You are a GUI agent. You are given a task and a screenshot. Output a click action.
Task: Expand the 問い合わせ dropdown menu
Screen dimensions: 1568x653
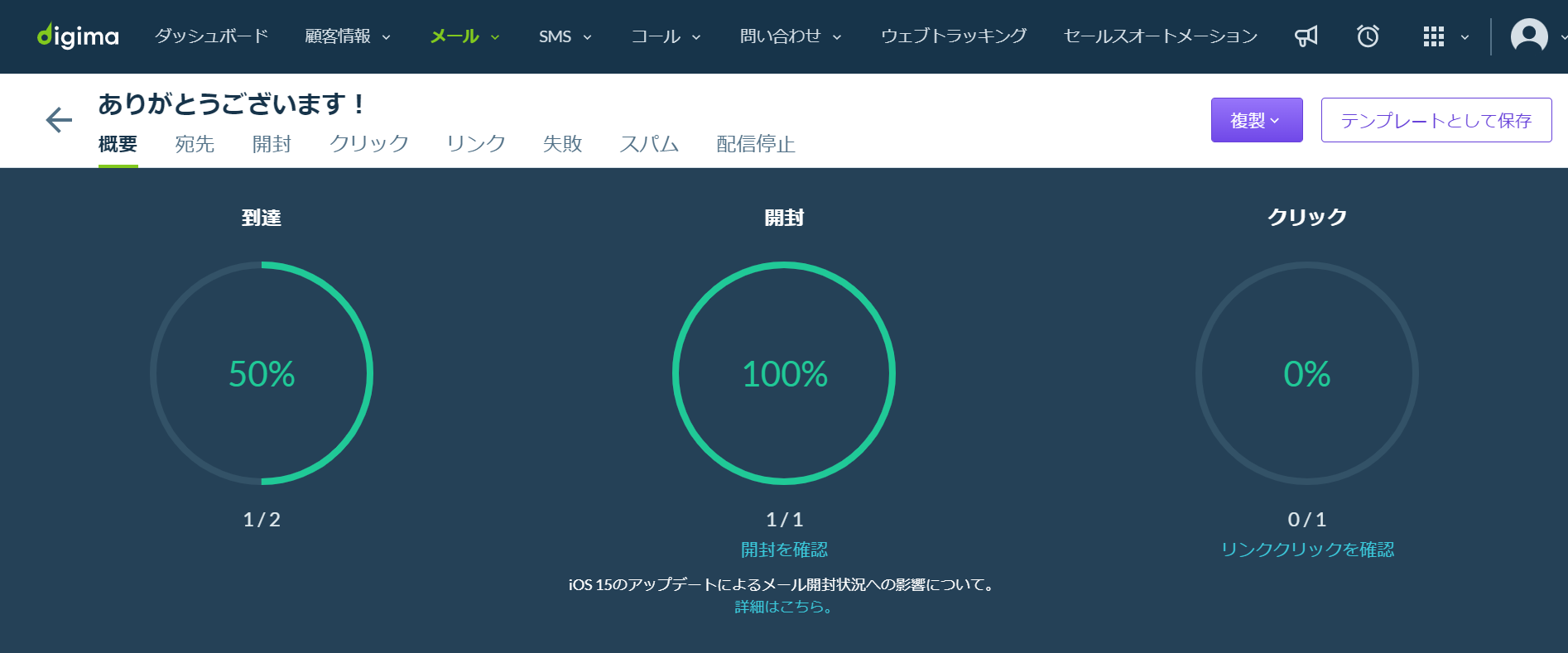coord(791,36)
